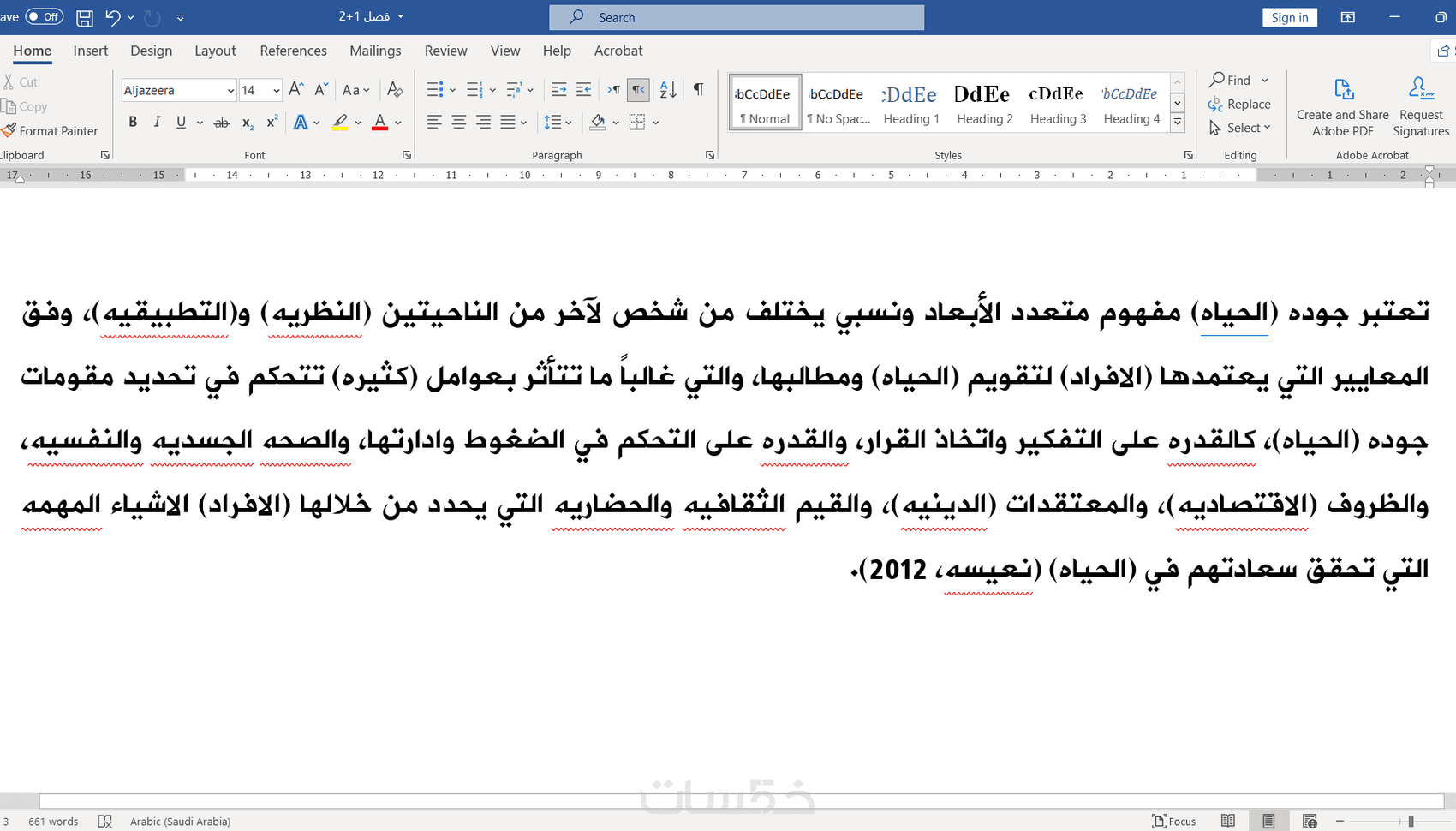Apply the red font color
The width and height of the screenshot is (1456, 831).
380,123
